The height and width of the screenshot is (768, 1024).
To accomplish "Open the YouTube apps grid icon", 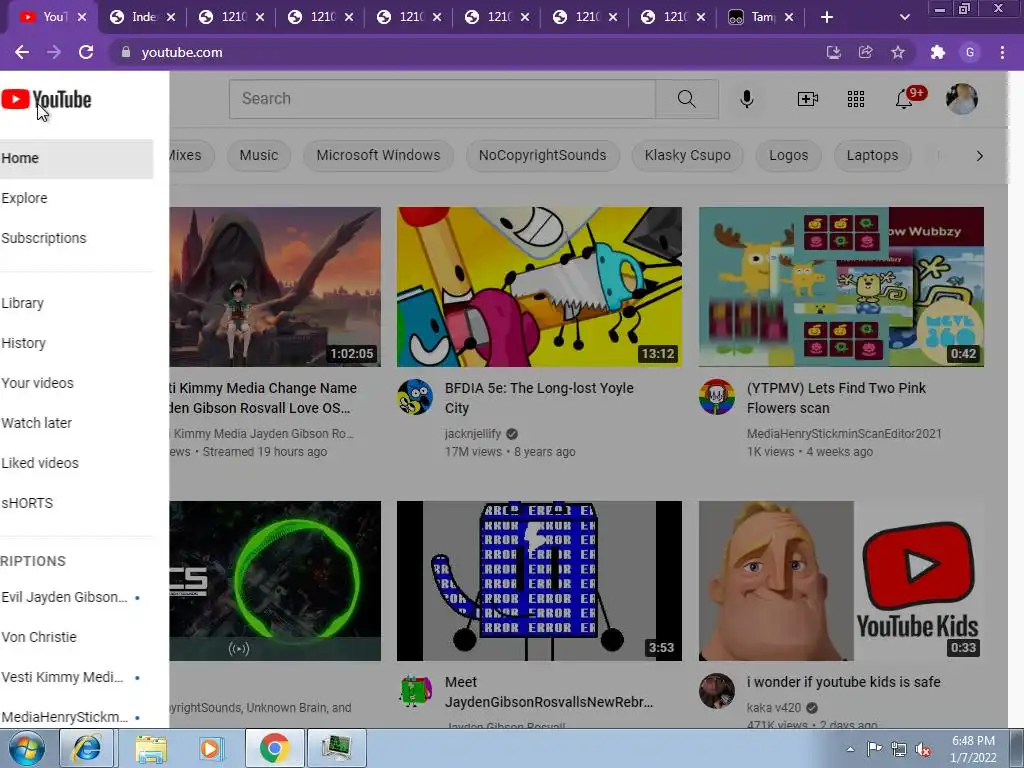I will (856, 99).
